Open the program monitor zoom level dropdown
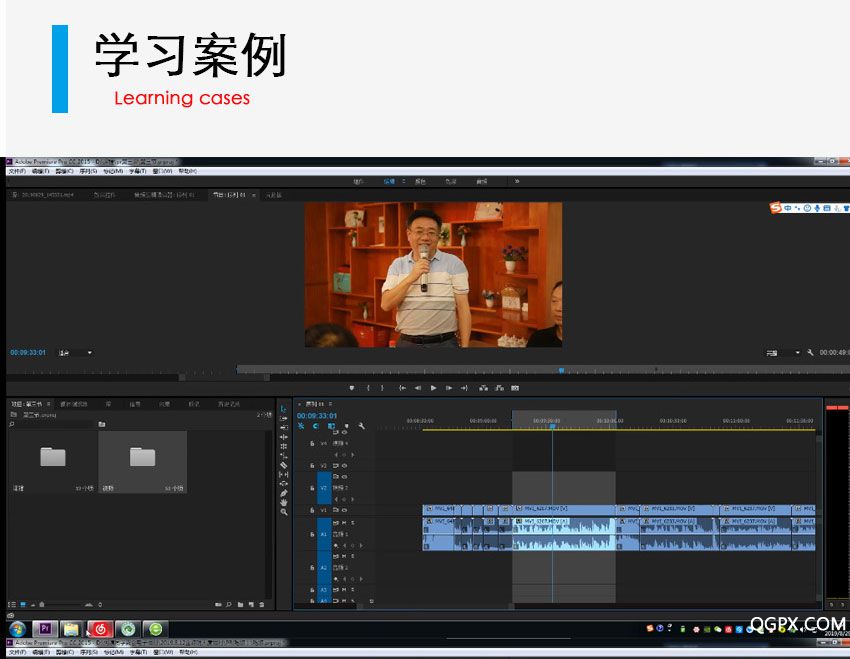 pos(75,353)
